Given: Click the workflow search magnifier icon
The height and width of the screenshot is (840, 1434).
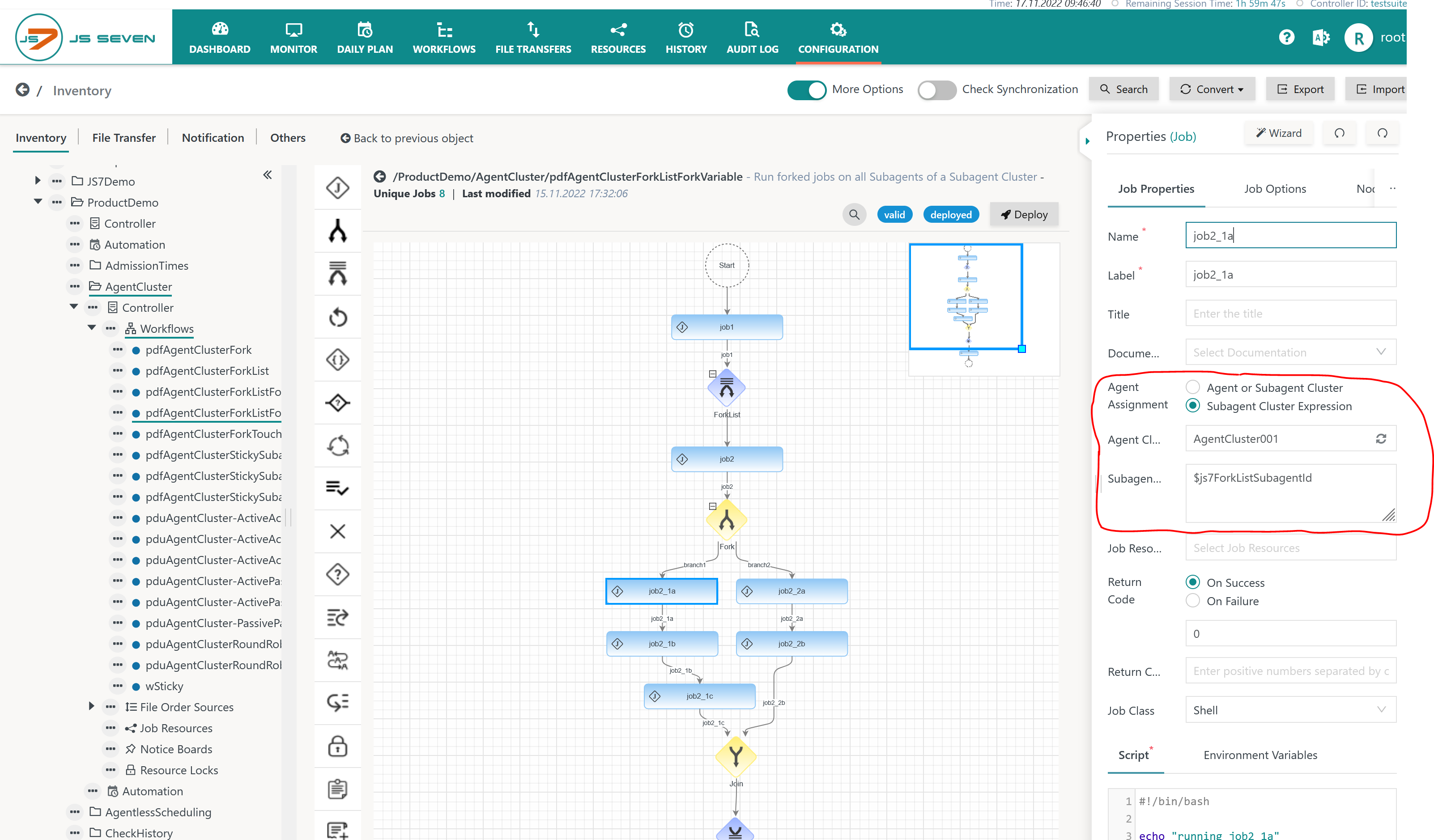Looking at the screenshot, I should coord(854,214).
